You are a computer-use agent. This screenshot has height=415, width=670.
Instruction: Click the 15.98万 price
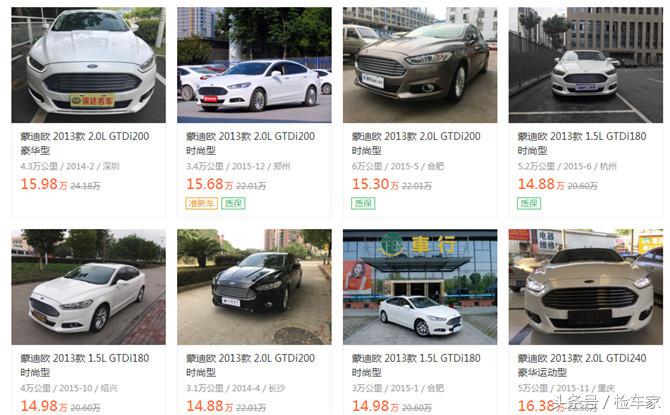(44, 184)
